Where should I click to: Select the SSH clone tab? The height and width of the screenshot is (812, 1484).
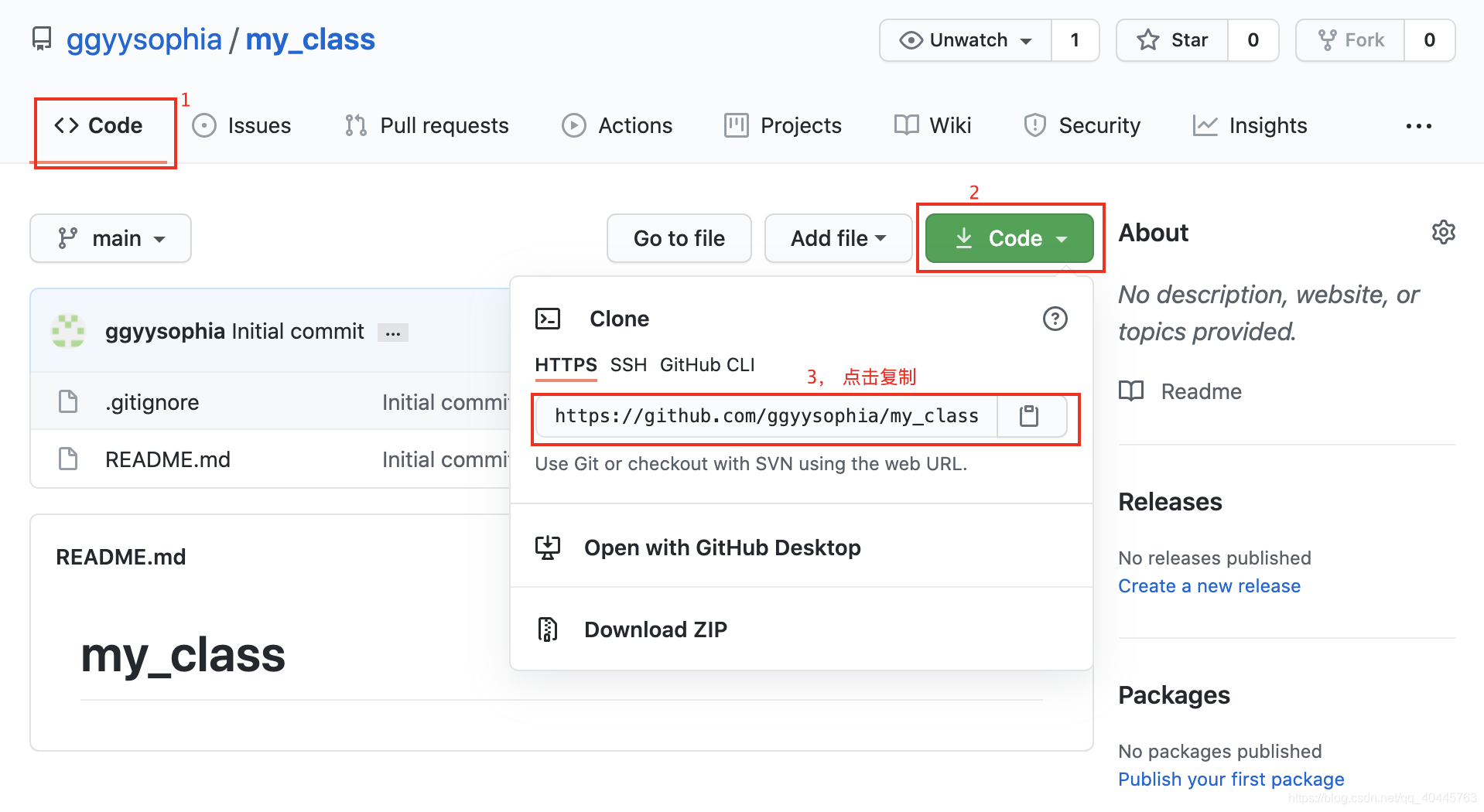click(x=628, y=365)
